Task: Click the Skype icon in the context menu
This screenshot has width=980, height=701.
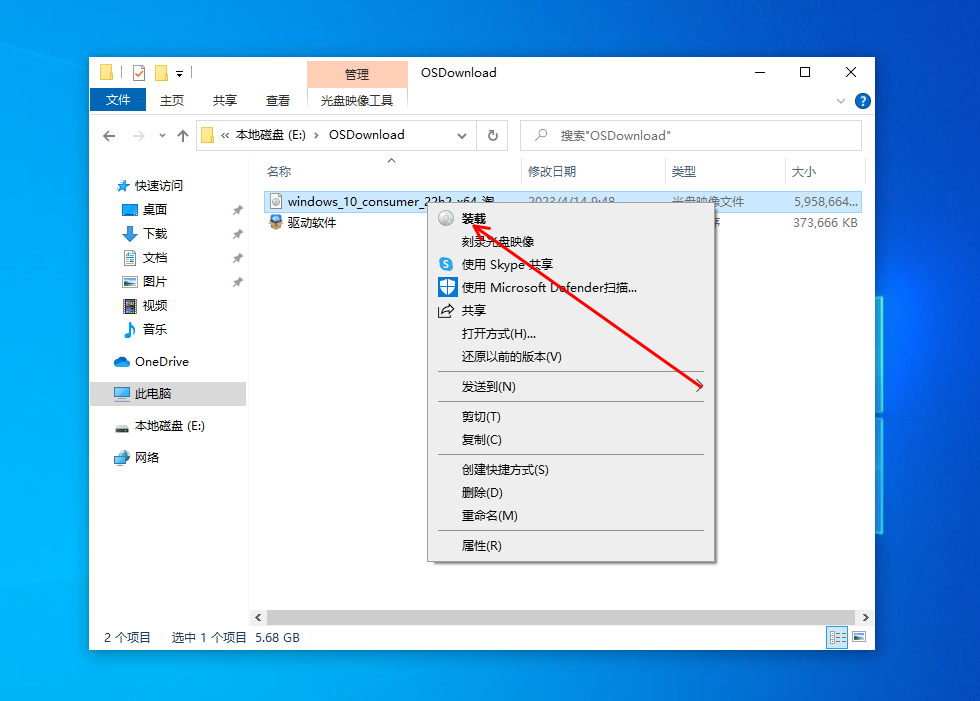Action: point(446,262)
